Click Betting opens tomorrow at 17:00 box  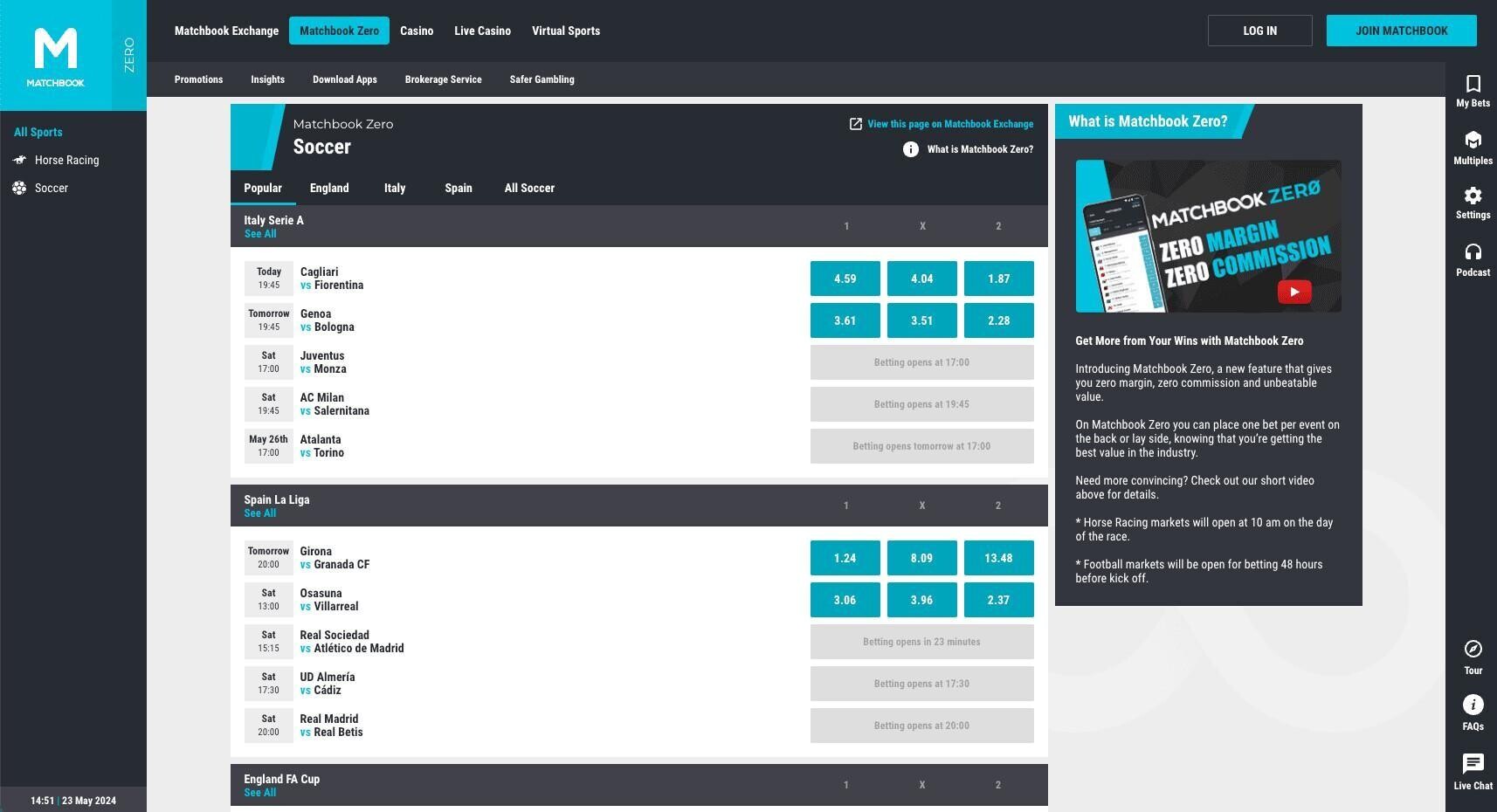tap(922, 446)
